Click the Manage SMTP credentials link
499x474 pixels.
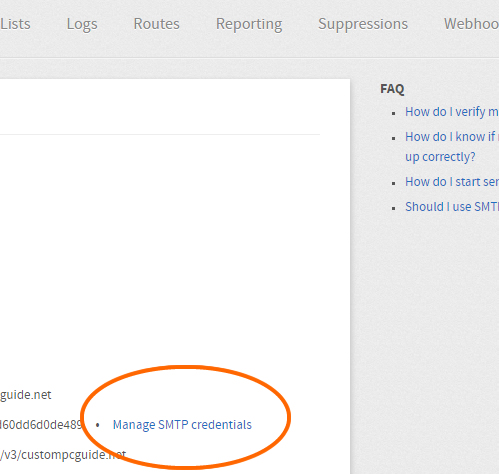tap(182, 425)
